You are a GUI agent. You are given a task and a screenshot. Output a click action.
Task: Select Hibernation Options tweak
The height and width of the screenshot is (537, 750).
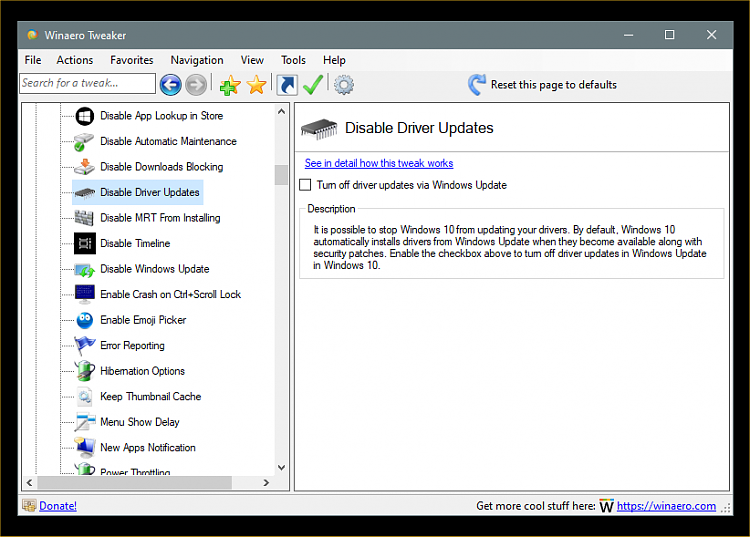tap(142, 371)
